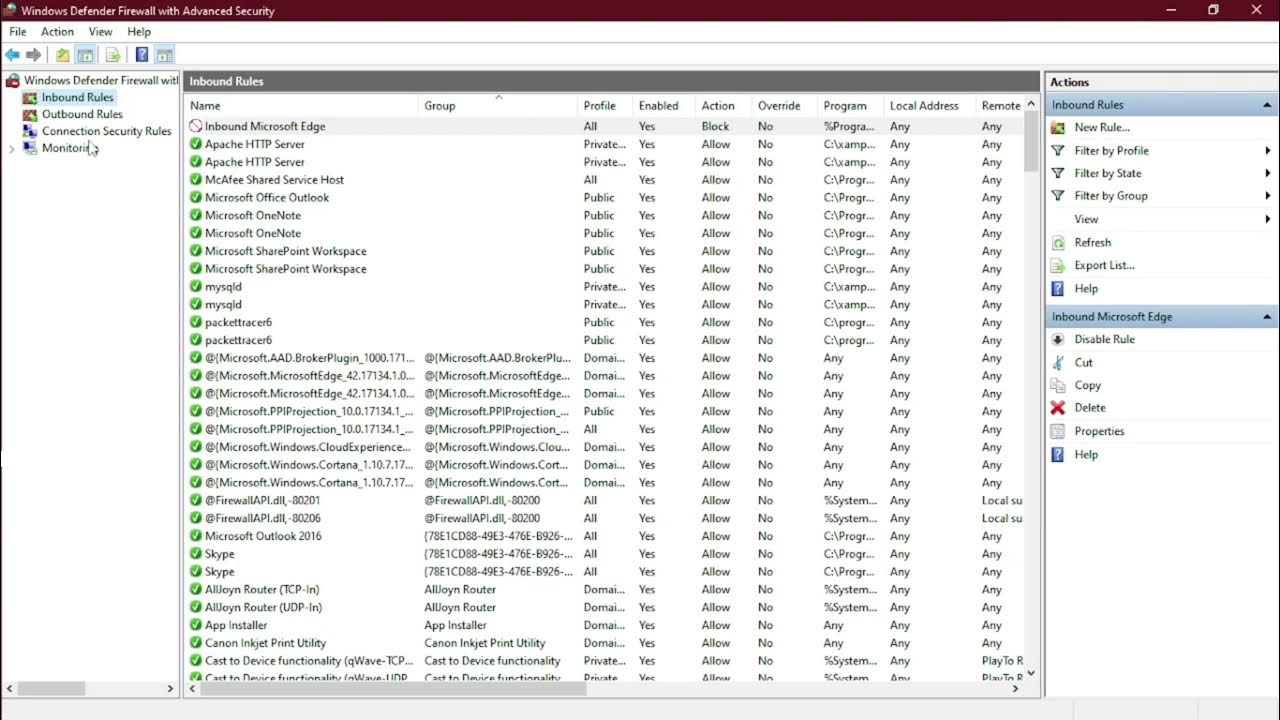The image size is (1280, 720).
Task: Toggle the Show/Hide Console Tree toolbar icon
Action: [86, 55]
